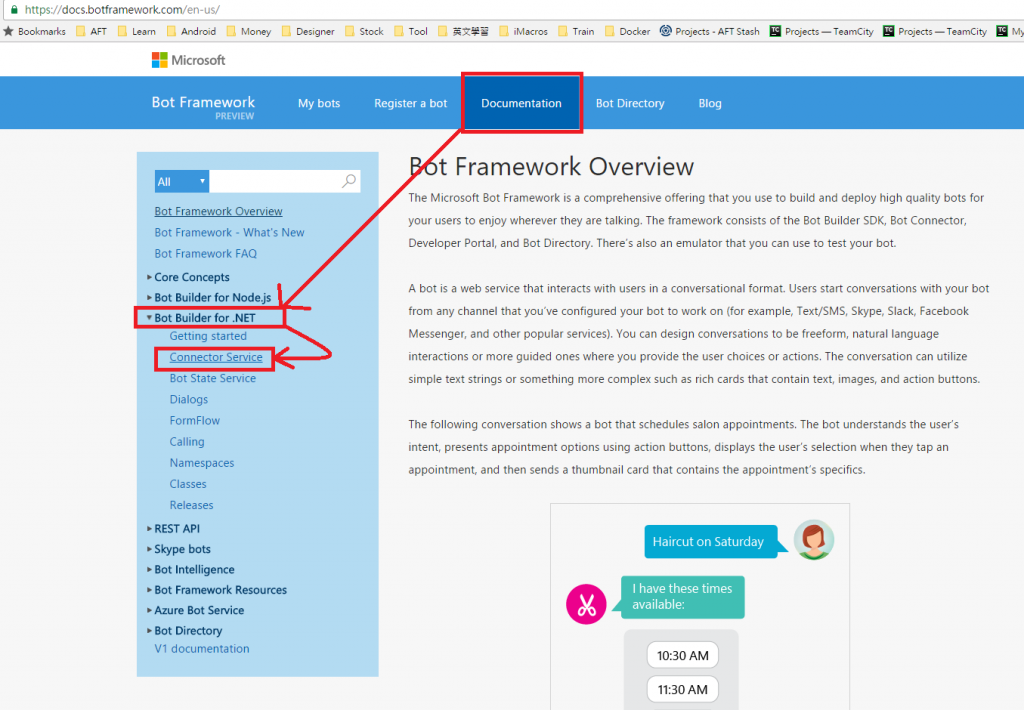
Task: Open the Stock bookmark folder
Action: (364, 31)
